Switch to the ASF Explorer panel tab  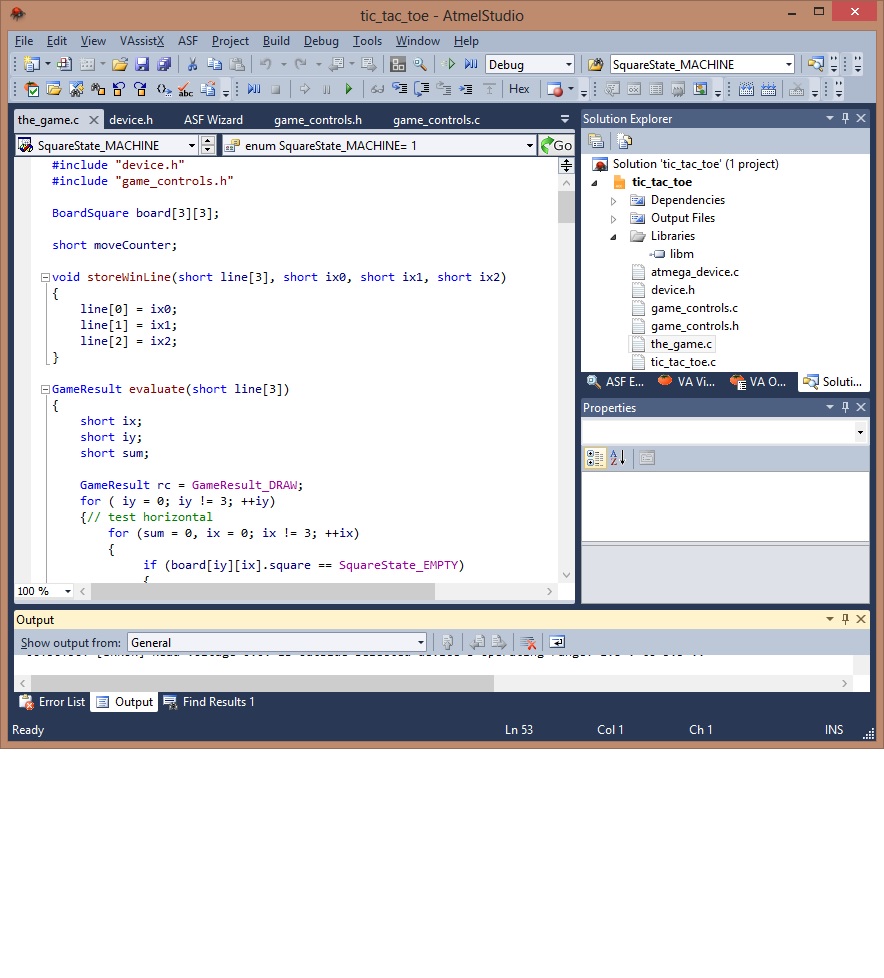616,382
